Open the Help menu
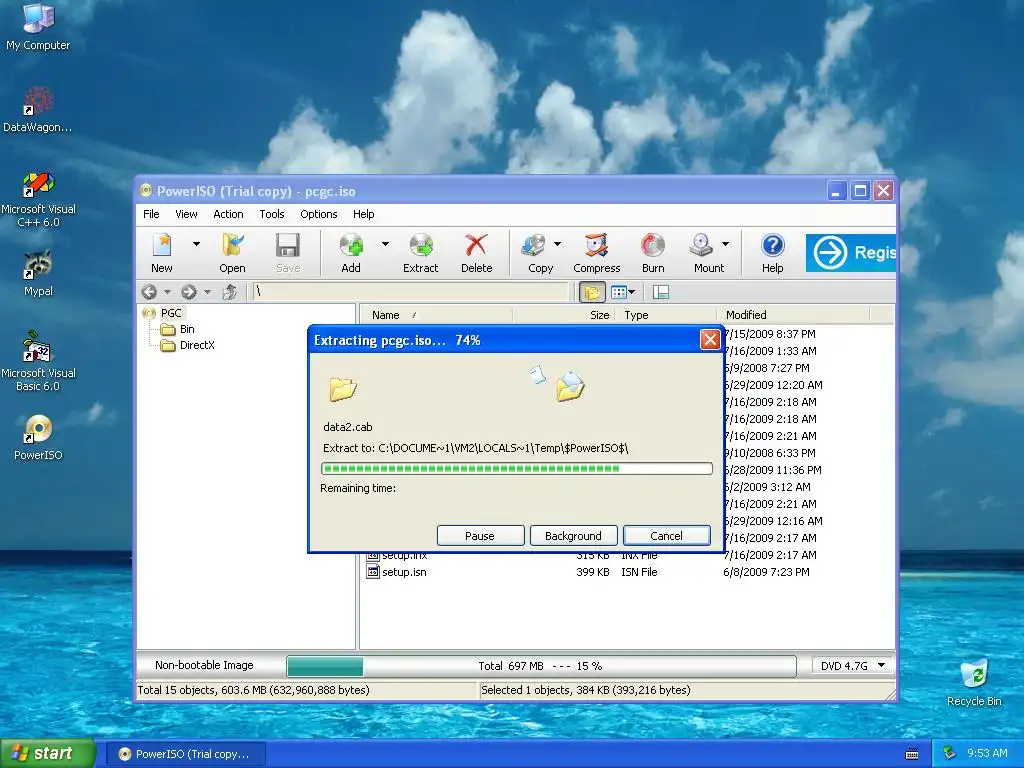 tap(364, 214)
